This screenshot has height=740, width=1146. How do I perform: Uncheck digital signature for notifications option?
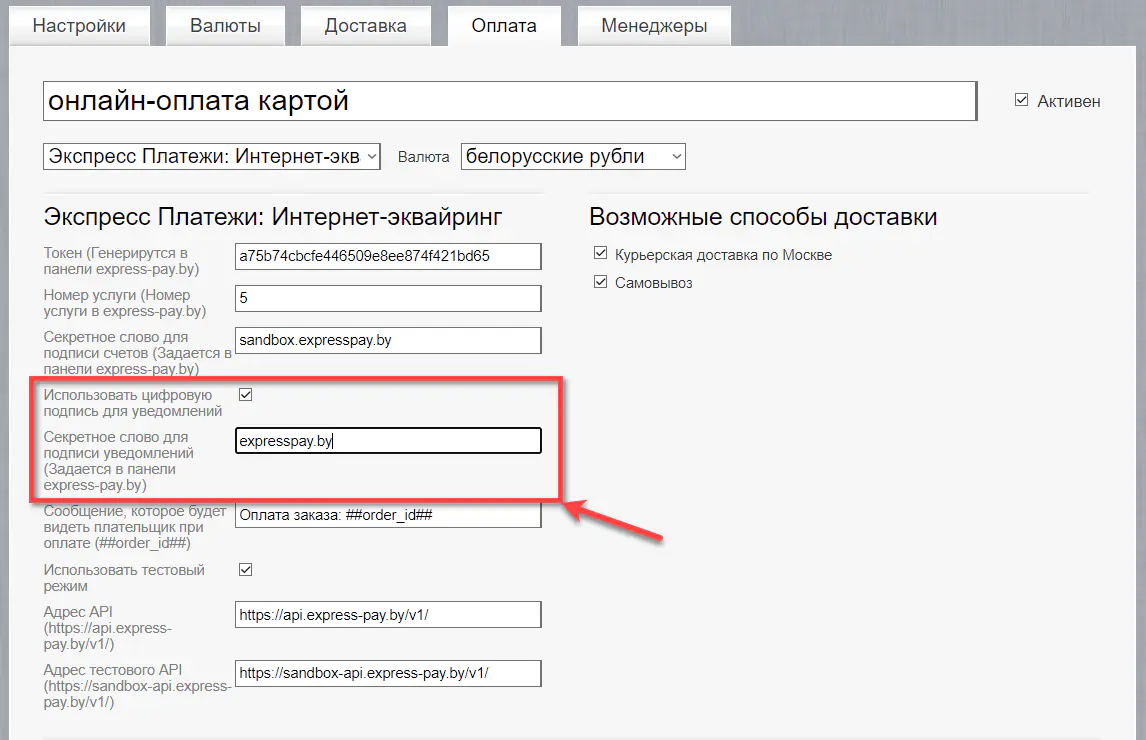tap(245, 394)
